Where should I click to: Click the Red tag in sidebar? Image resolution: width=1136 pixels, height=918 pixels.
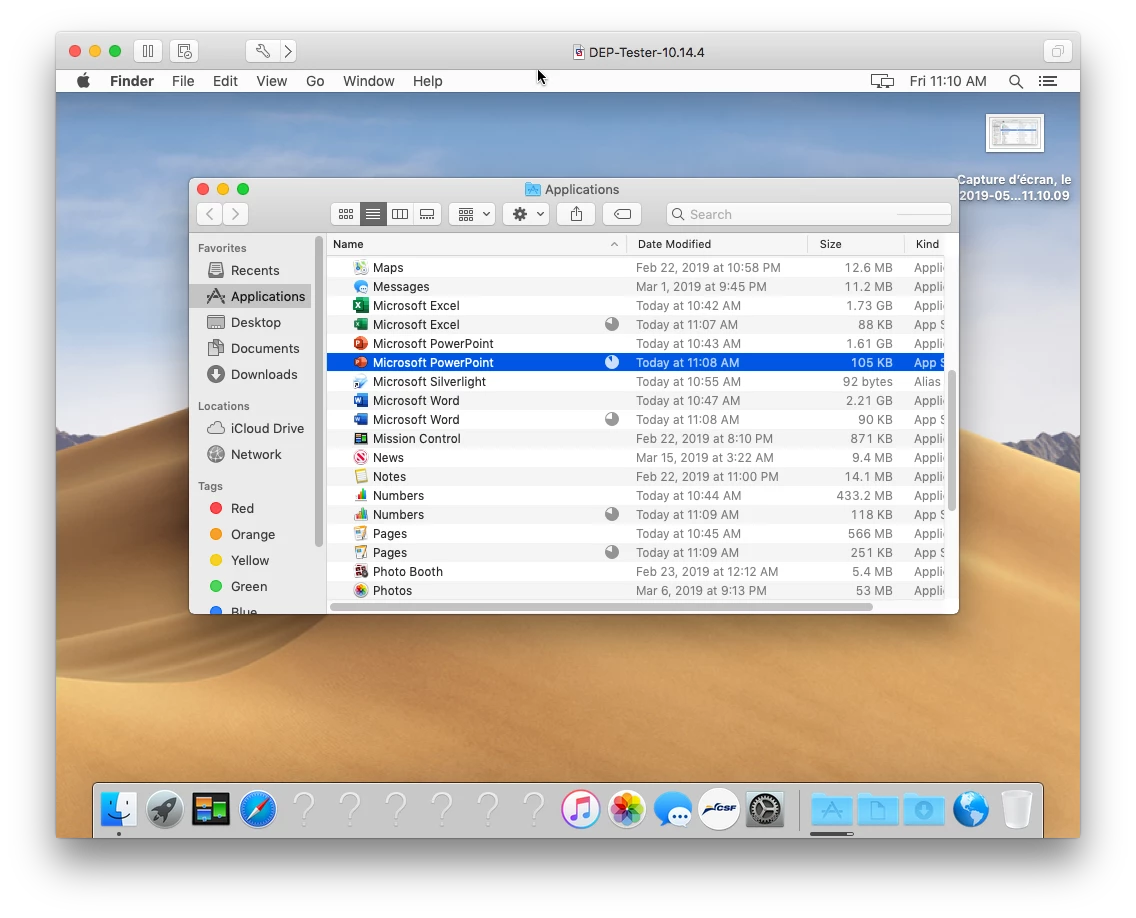pos(251,509)
